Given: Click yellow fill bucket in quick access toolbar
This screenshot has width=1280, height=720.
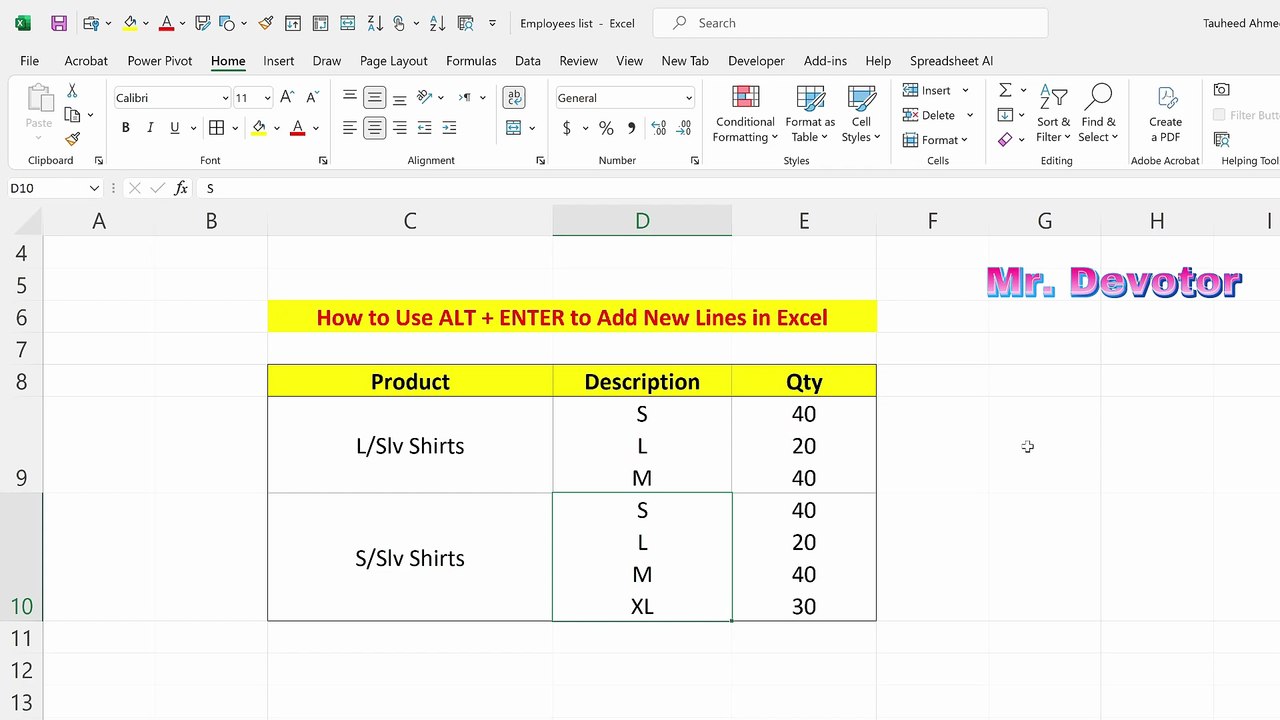Looking at the screenshot, I should pos(130,23).
